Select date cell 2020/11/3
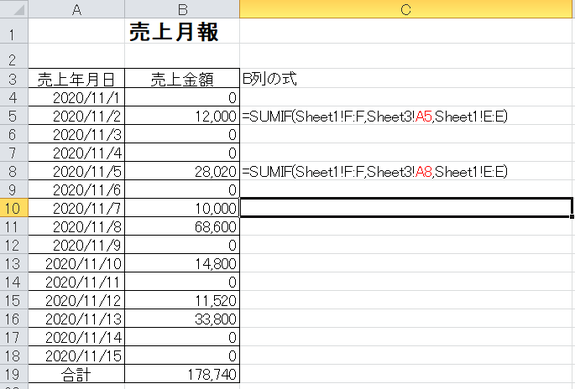Viewport: 575px width, 389px height. pos(77,134)
